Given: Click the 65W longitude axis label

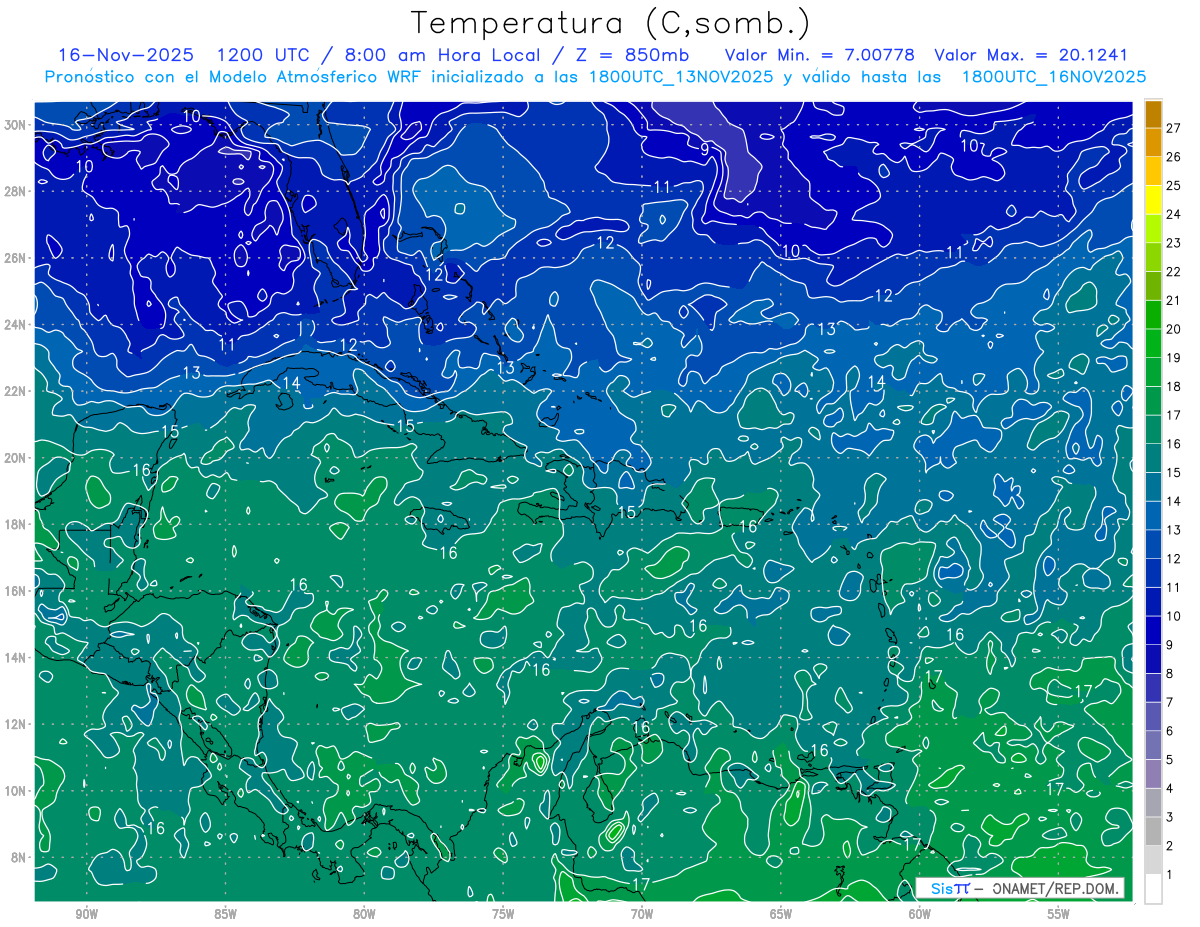Looking at the screenshot, I should coord(781,914).
